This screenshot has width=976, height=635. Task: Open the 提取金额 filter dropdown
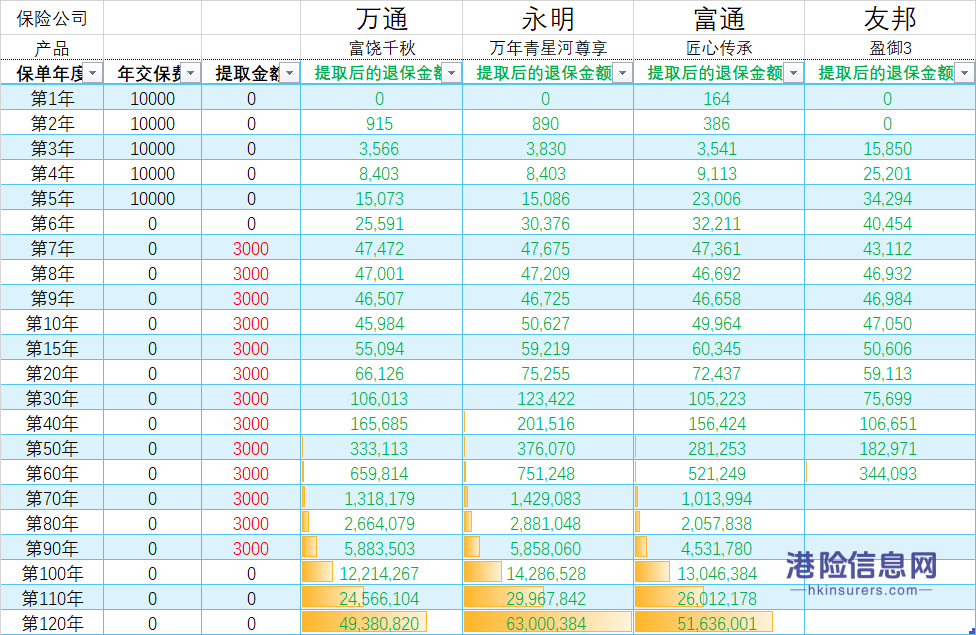coord(289,73)
